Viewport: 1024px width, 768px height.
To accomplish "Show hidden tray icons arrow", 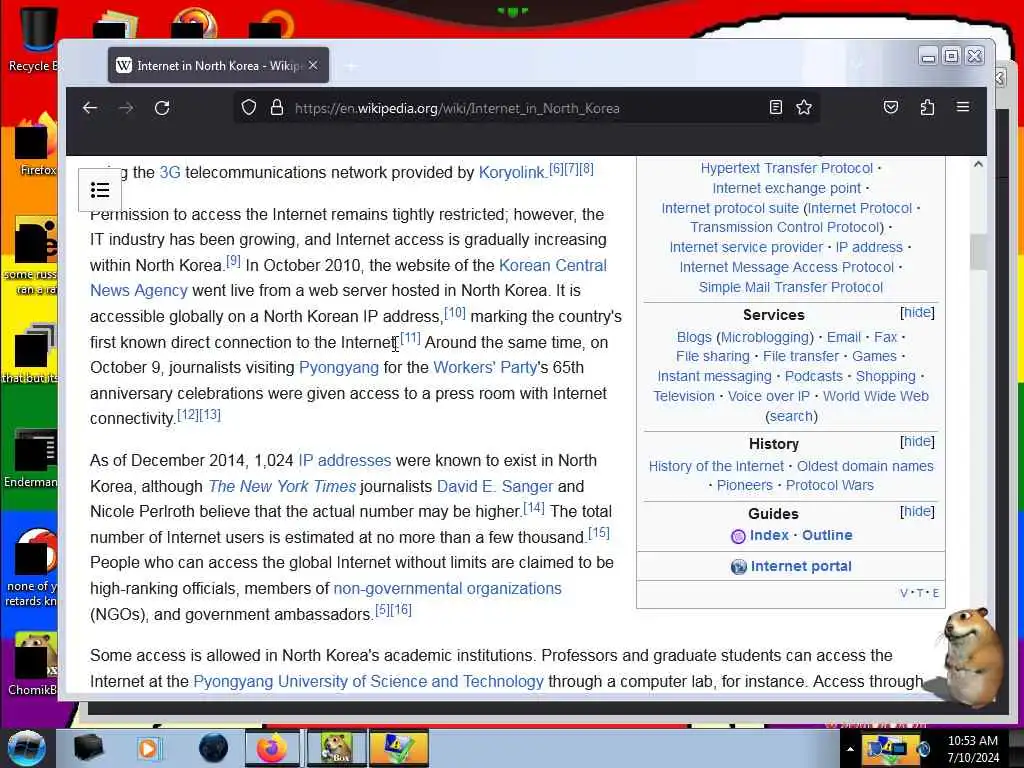I will click(850, 749).
